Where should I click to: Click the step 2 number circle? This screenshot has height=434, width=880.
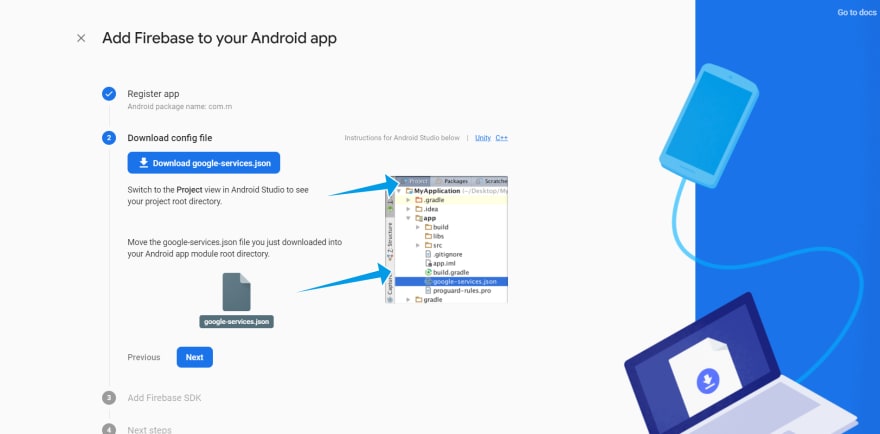109,138
